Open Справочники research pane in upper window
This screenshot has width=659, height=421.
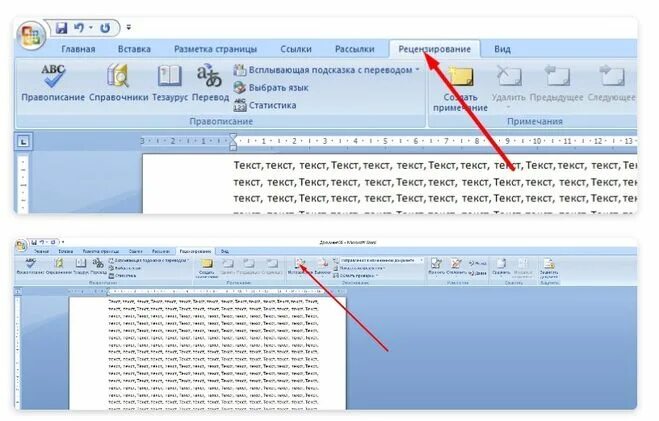pyautogui.click(x=119, y=82)
